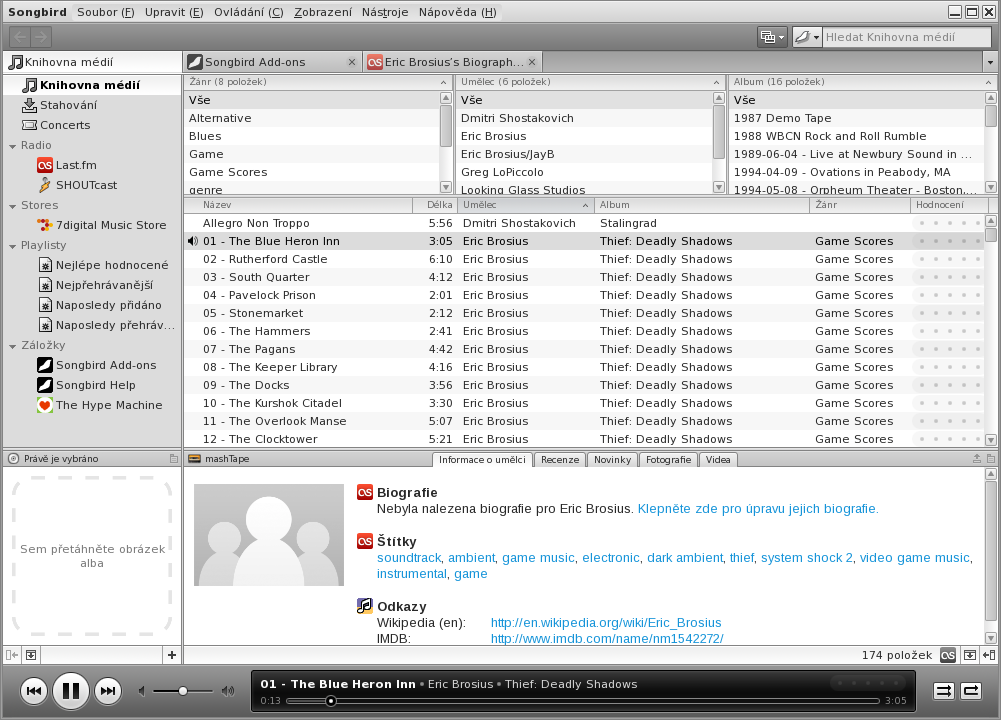Click the link to edit the biography
This screenshot has width=1001, height=720.
click(758, 509)
